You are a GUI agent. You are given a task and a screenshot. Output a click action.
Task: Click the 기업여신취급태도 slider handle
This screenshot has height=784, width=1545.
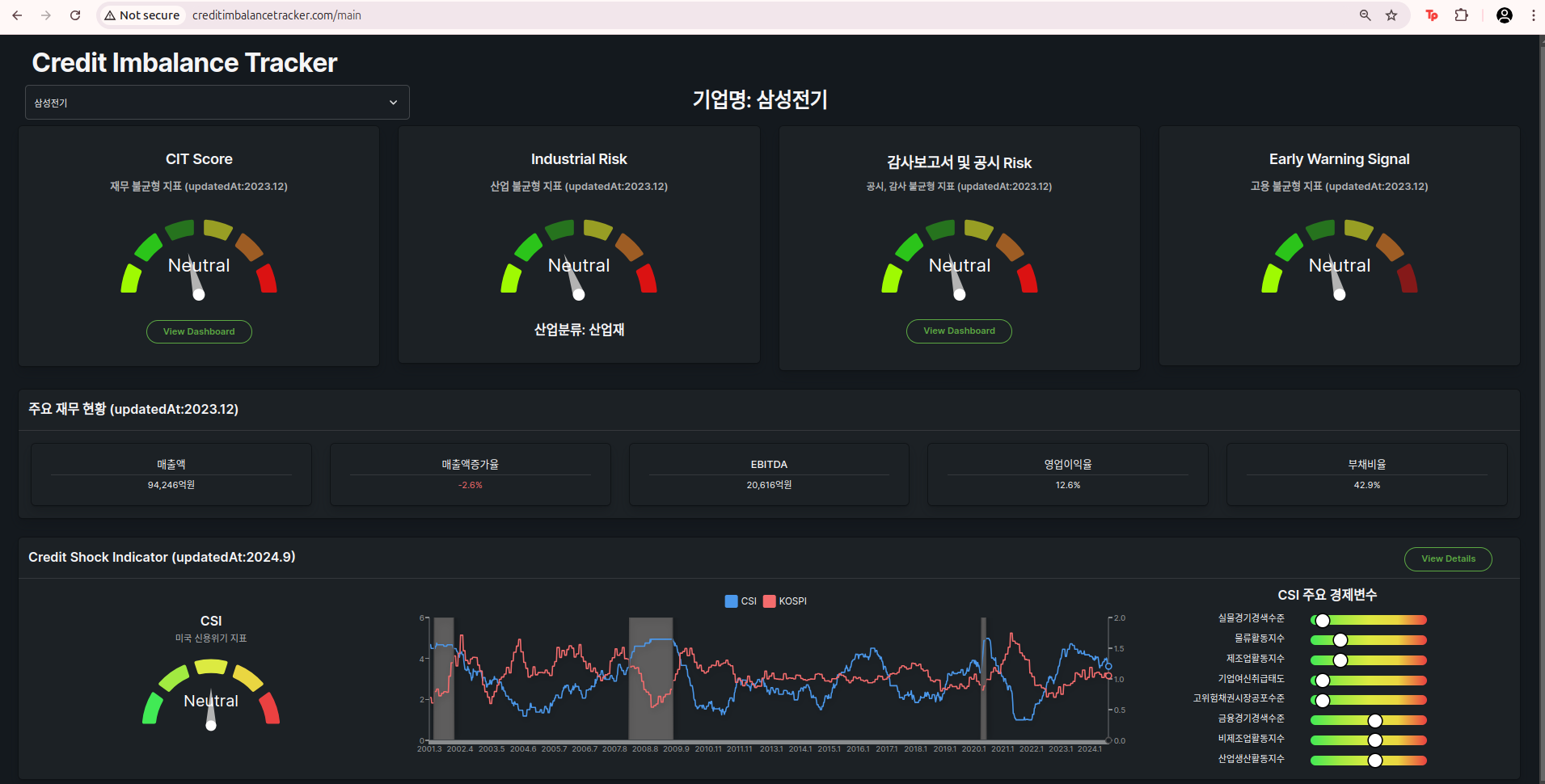tap(1323, 681)
